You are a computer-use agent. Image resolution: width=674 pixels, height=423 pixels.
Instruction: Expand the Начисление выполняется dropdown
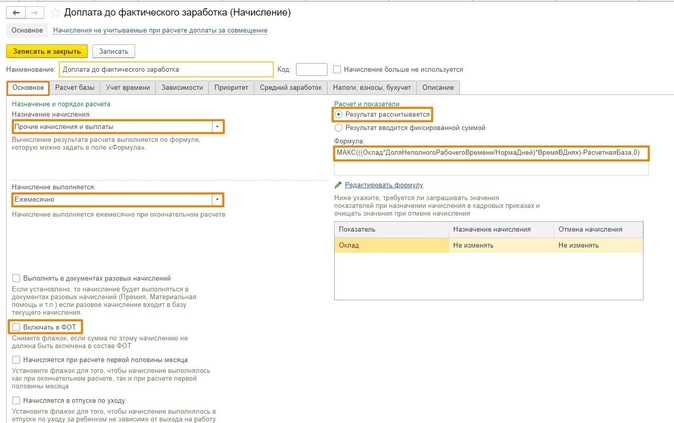pyautogui.click(x=217, y=199)
